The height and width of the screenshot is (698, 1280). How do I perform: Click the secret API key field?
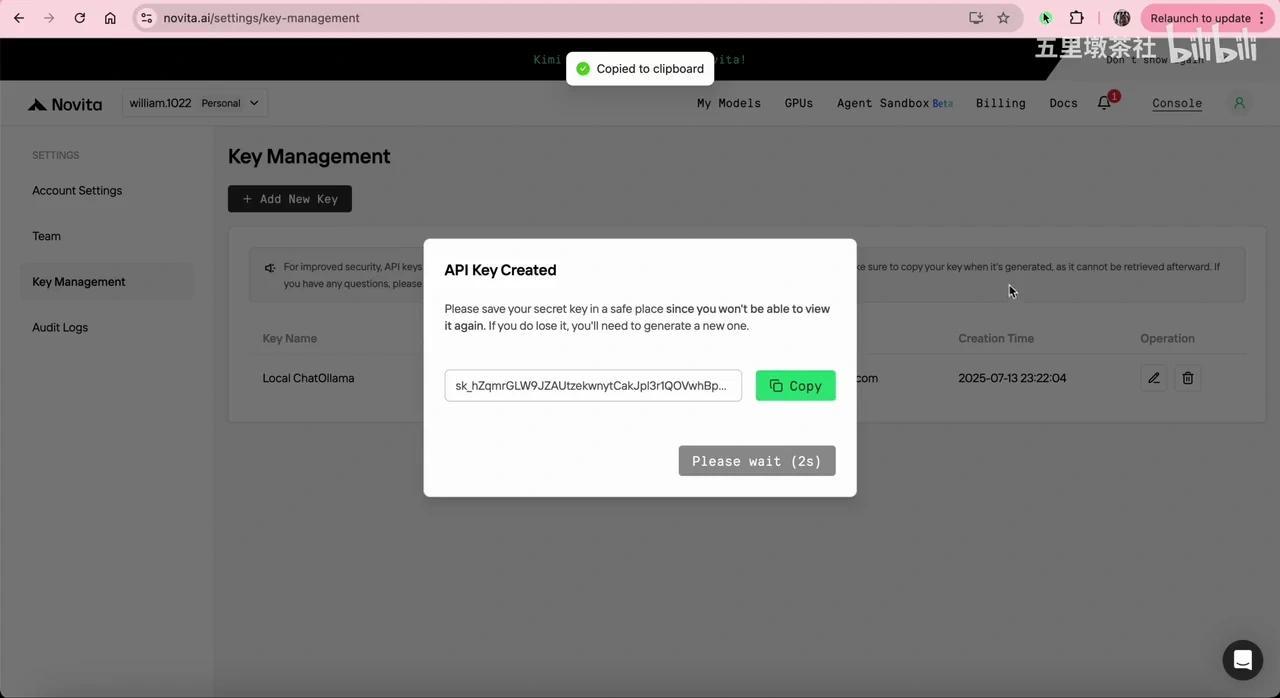click(593, 386)
